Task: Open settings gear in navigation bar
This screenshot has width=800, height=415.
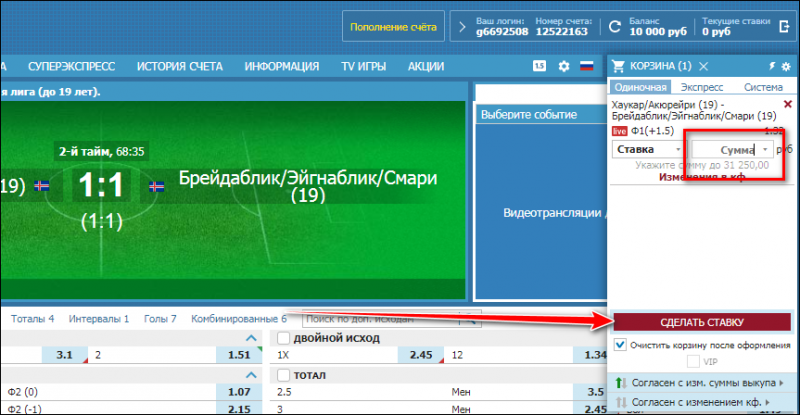Action: click(x=564, y=66)
